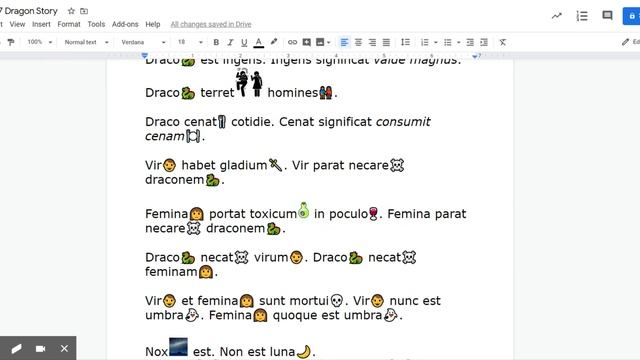Open zoom level dropdown

pos(40,42)
